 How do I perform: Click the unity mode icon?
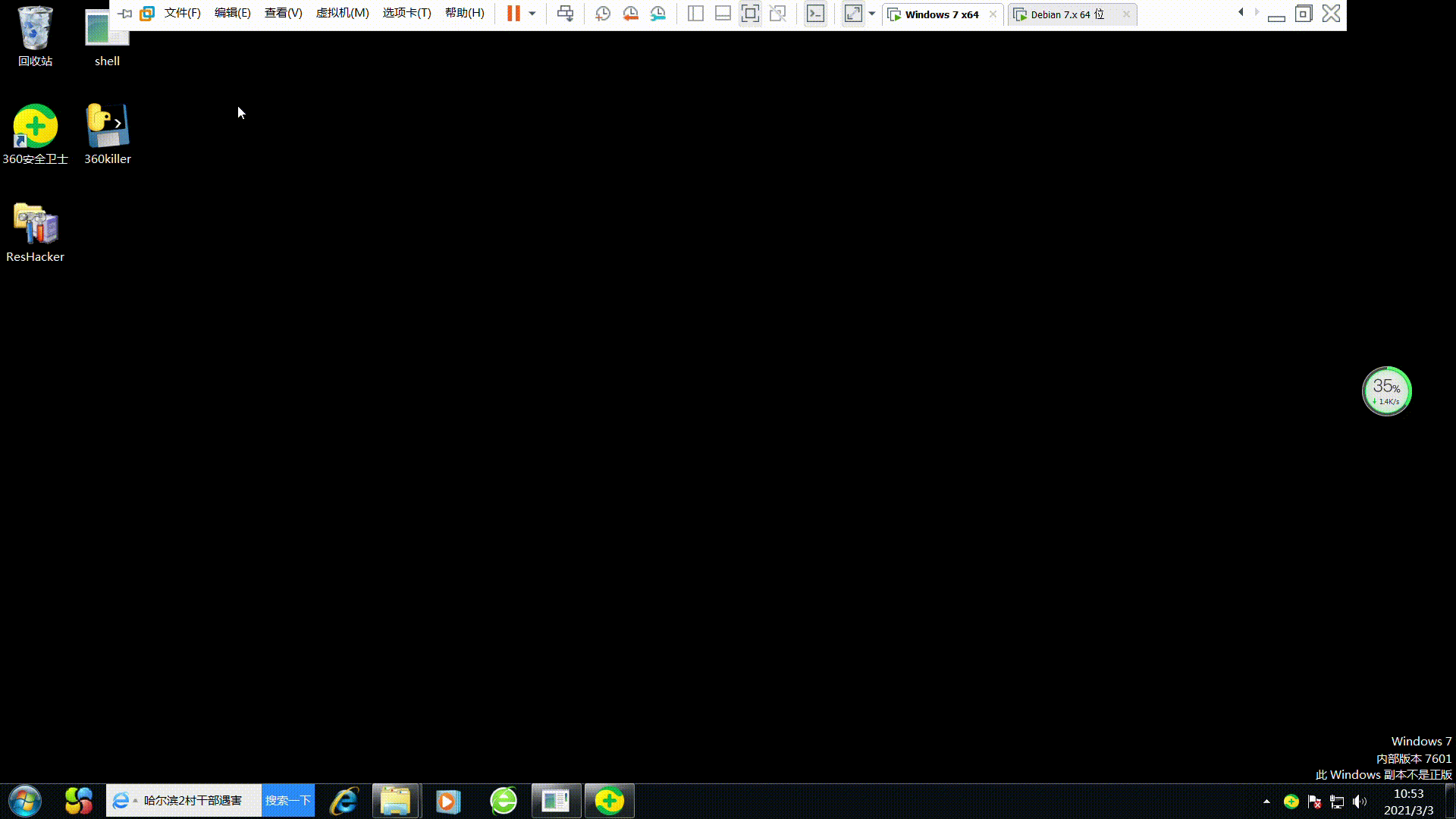coord(777,13)
